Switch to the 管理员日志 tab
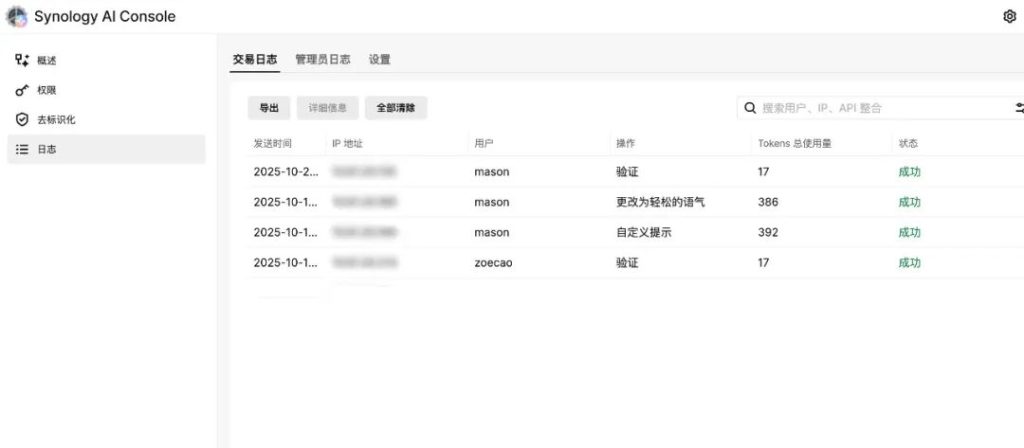This screenshot has width=1024, height=448. tap(322, 60)
